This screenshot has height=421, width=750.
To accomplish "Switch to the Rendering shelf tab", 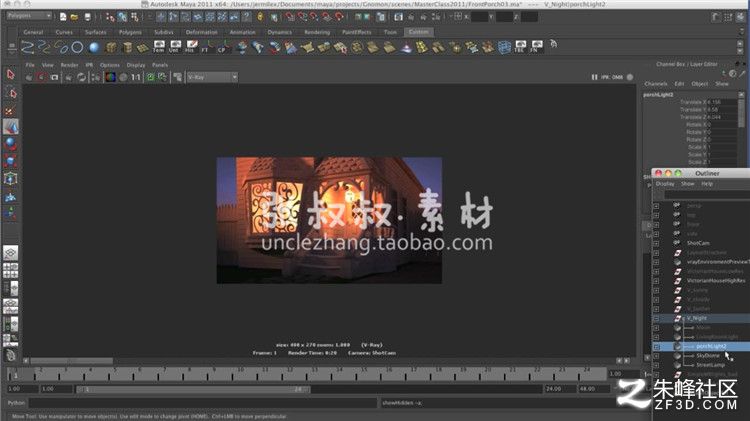I will [317, 32].
